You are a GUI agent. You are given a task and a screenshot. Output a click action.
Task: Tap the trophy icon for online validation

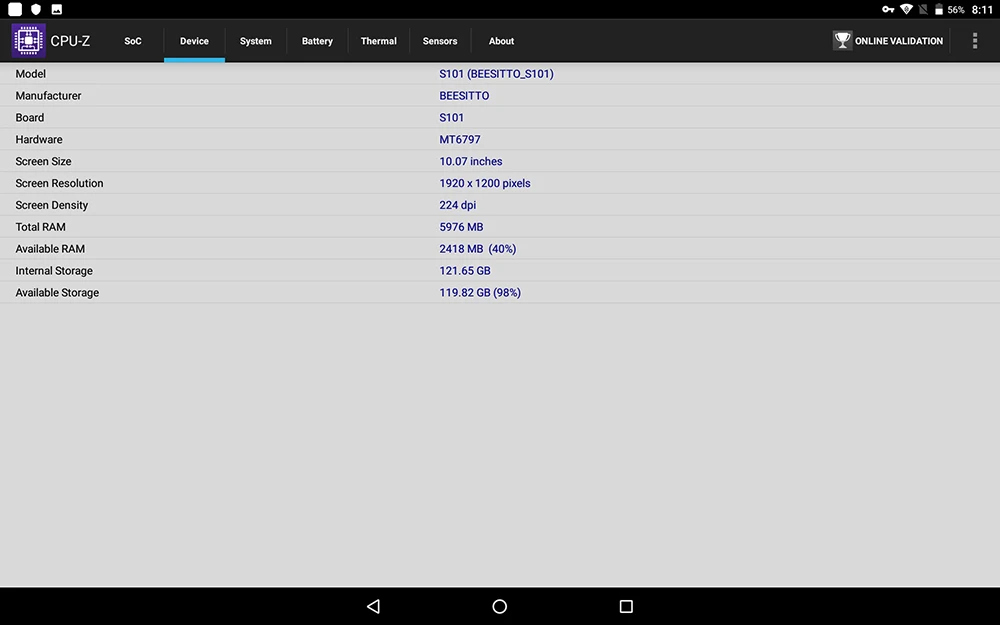[x=842, y=41]
